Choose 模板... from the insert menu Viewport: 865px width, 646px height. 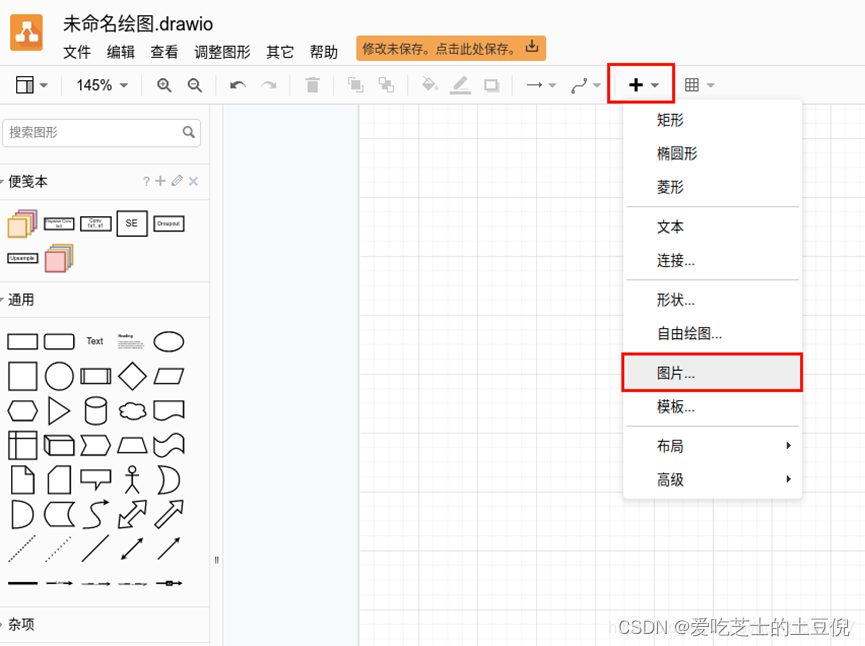pos(712,407)
